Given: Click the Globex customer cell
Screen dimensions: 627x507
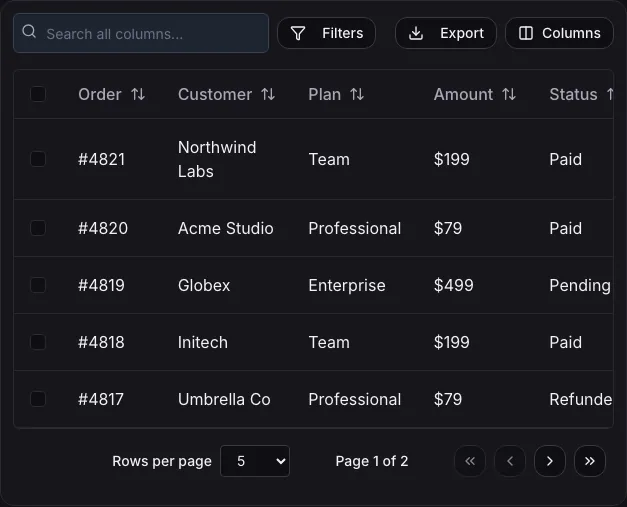Looking at the screenshot, I should pyautogui.click(x=204, y=285).
